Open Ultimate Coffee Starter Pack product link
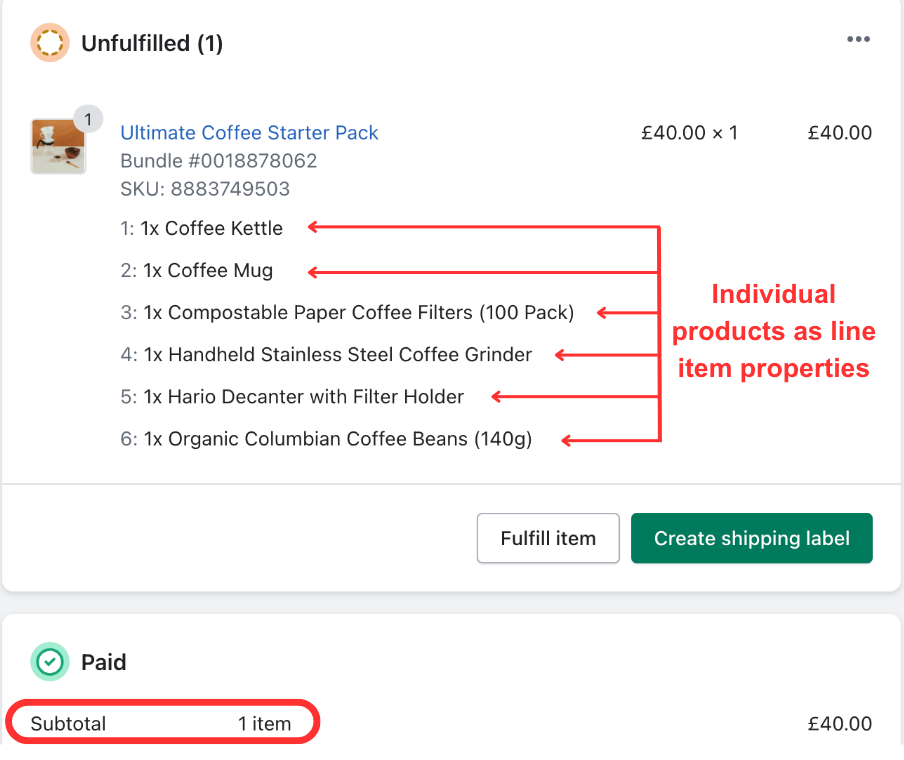Screen dimensions: 904x760 (249, 133)
